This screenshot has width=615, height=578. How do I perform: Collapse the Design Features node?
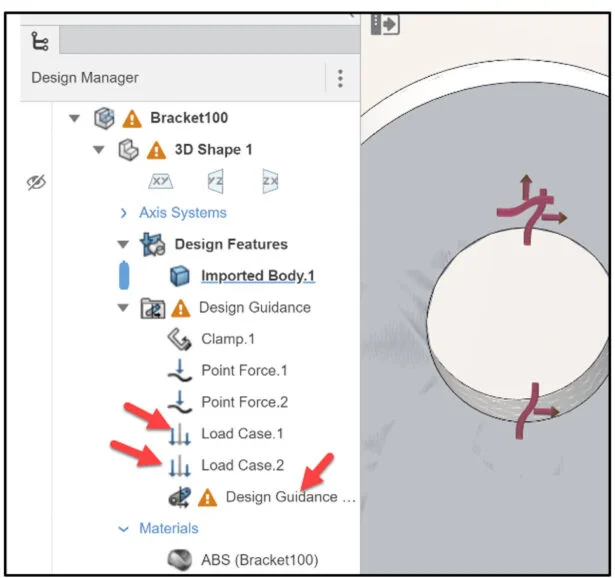pos(123,244)
